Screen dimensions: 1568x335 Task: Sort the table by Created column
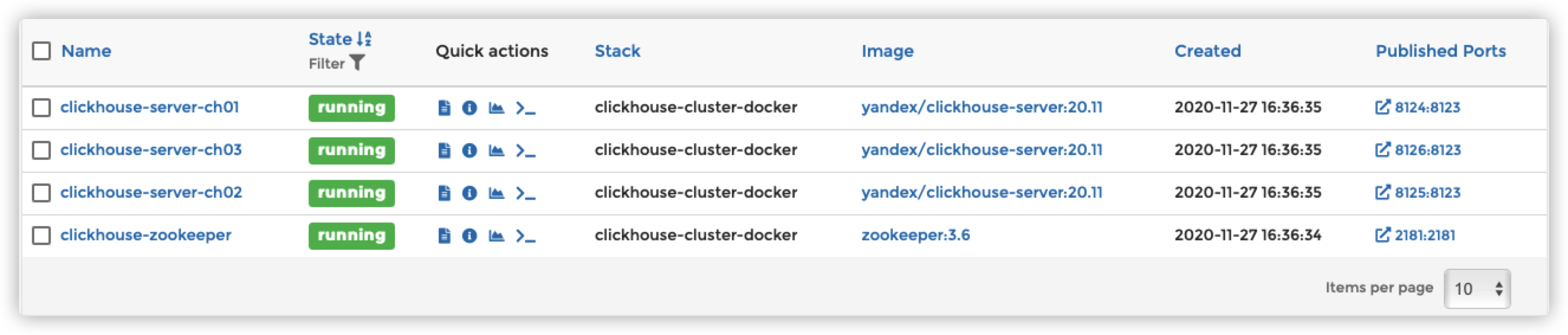click(x=1208, y=50)
